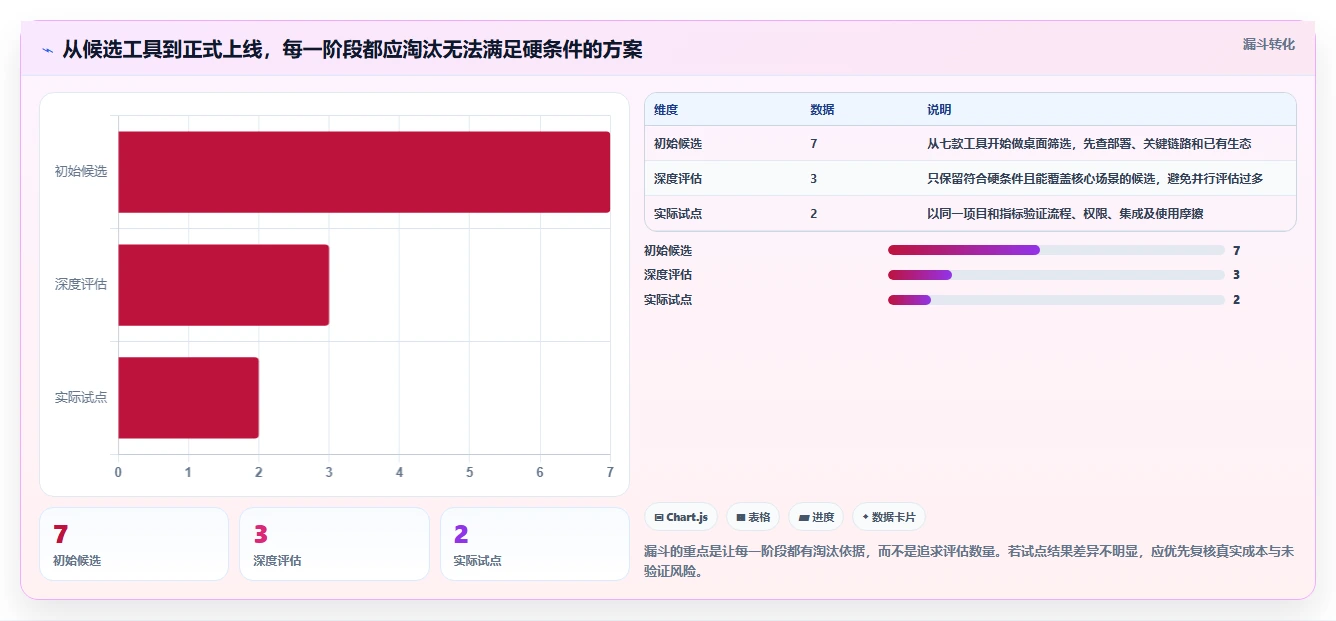Click the 漏斗转化 label in the header
The image size is (1336, 621).
(1268, 44)
